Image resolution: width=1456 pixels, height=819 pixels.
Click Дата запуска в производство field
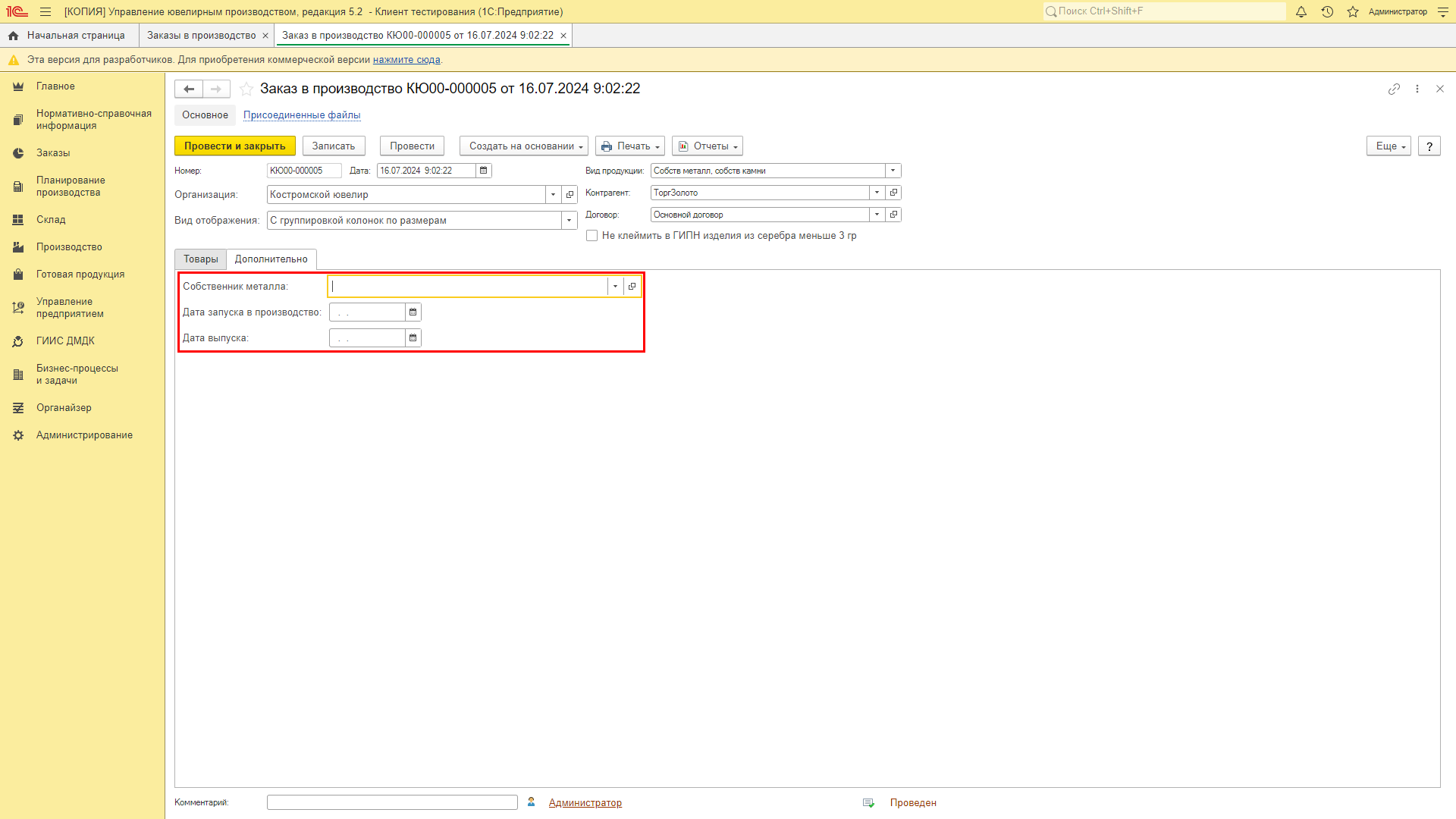click(x=367, y=312)
